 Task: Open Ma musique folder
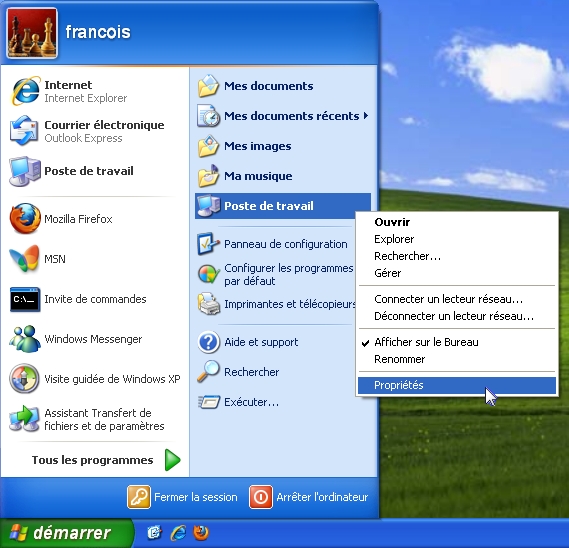(x=283, y=176)
